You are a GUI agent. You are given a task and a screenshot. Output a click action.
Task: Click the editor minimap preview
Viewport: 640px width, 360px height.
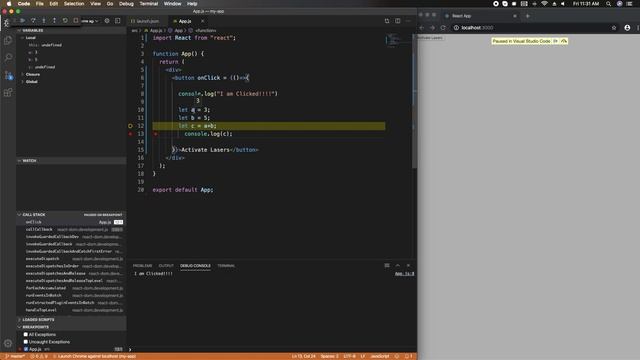point(393,40)
